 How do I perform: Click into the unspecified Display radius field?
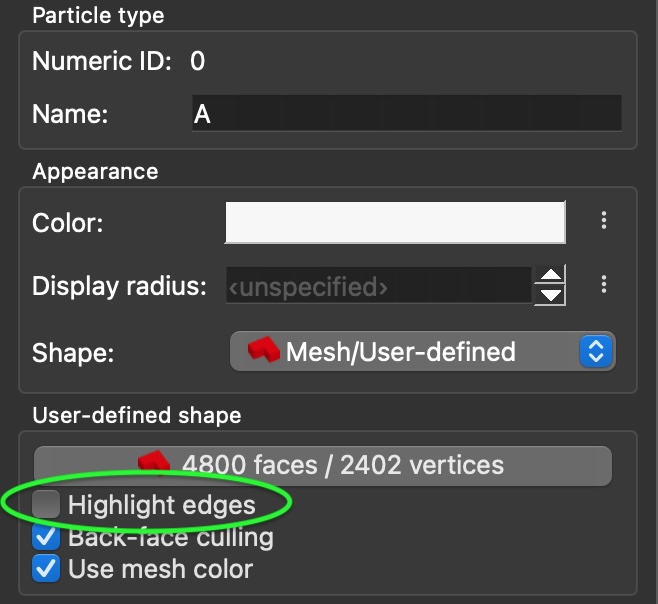tap(379, 285)
